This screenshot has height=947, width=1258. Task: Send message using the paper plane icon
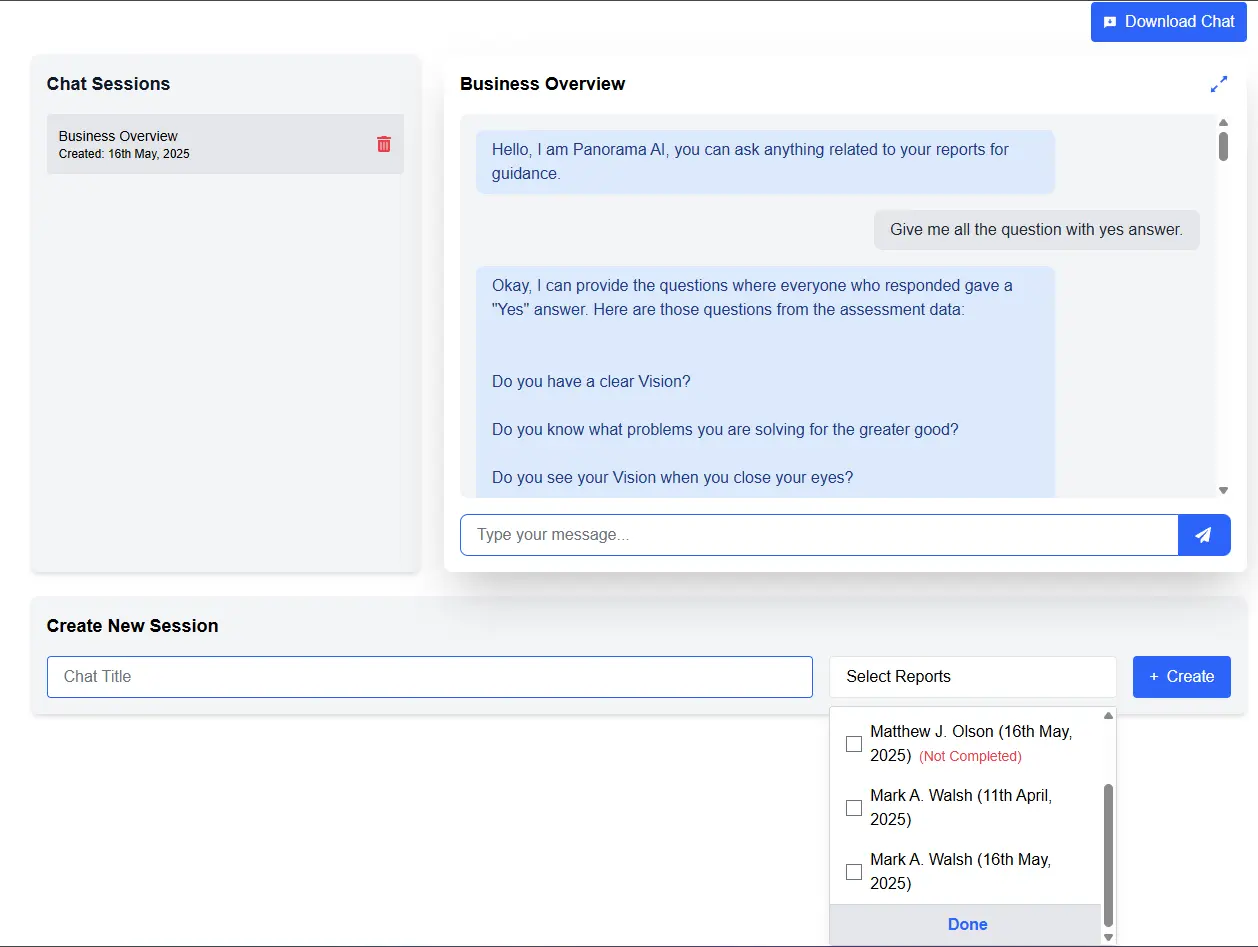coord(1204,535)
